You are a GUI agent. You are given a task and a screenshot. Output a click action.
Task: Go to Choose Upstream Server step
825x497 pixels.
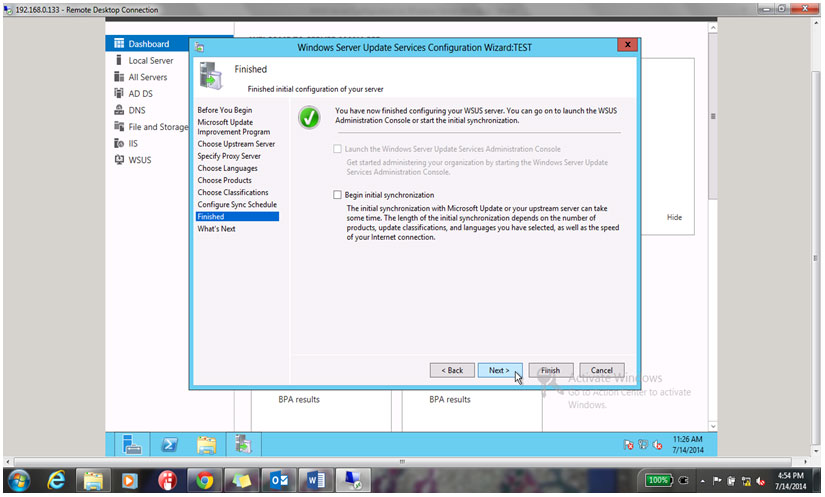[x=236, y=144]
